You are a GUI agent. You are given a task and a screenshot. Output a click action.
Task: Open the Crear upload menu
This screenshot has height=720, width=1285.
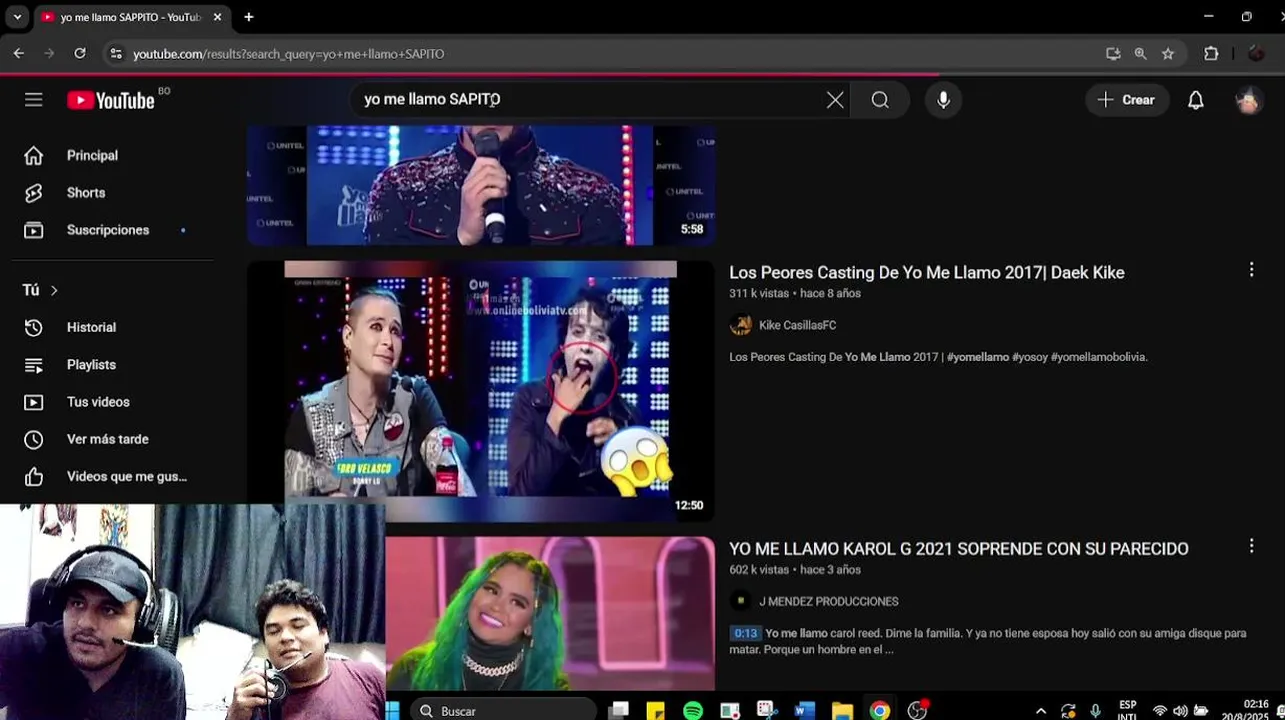pyautogui.click(x=1127, y=100)
